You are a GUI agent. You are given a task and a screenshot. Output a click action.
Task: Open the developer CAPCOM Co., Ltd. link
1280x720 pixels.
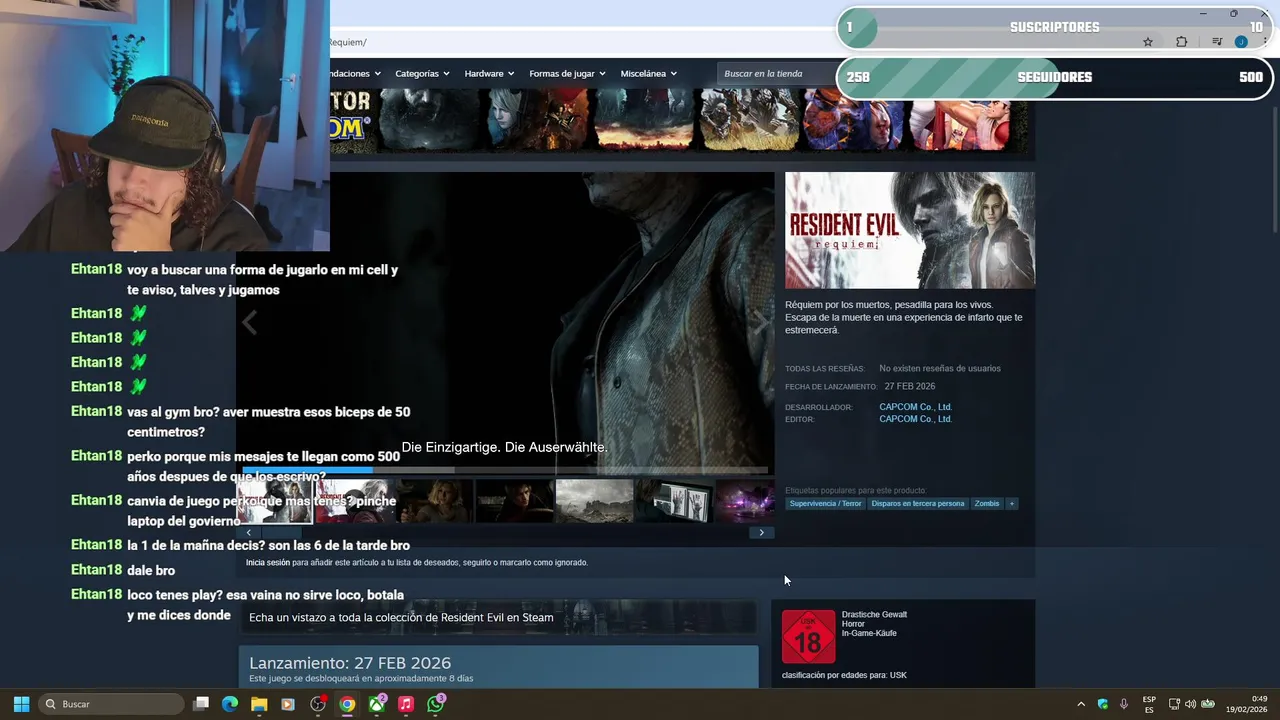(x=915, y=407)
